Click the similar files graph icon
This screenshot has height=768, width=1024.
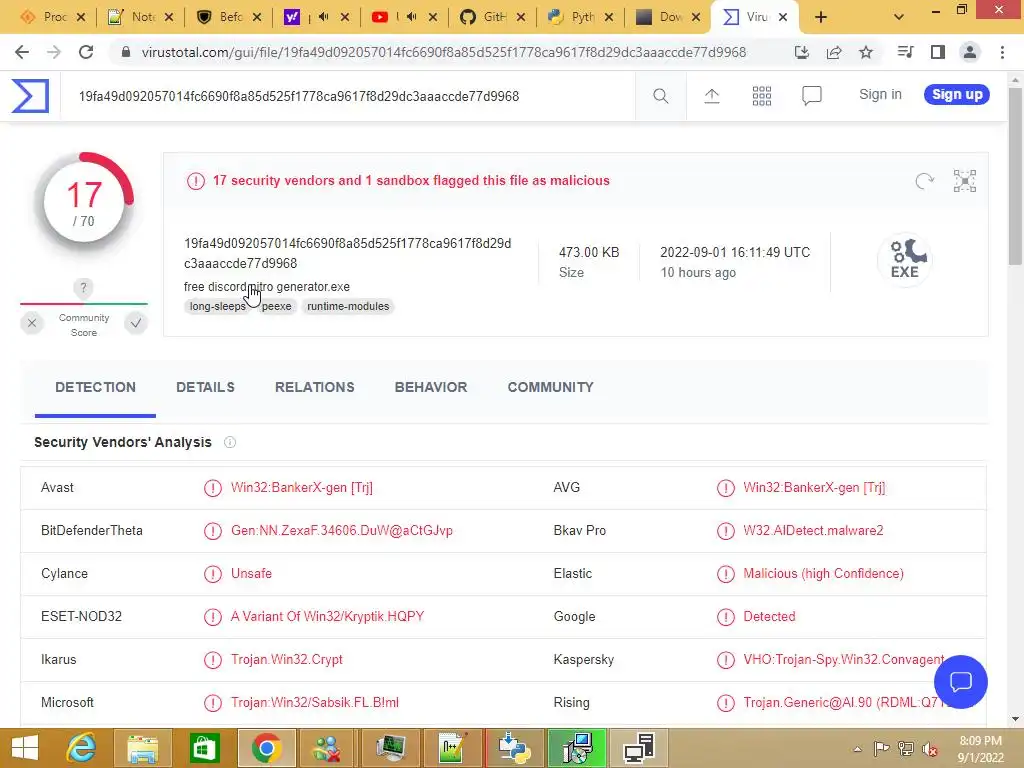[965, 181]
